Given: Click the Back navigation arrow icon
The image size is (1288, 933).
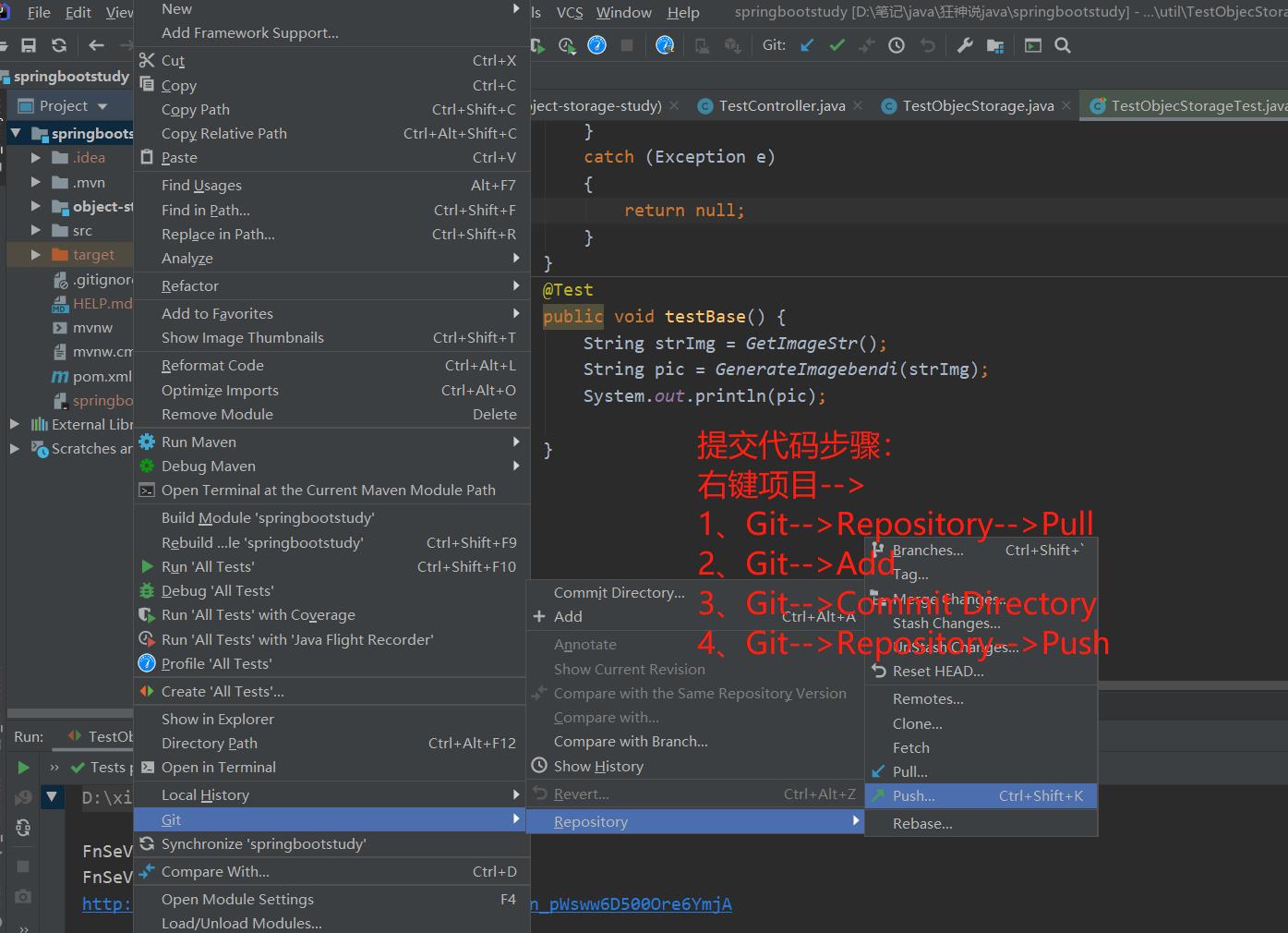Looking at the screenshot, I should 96,45.
